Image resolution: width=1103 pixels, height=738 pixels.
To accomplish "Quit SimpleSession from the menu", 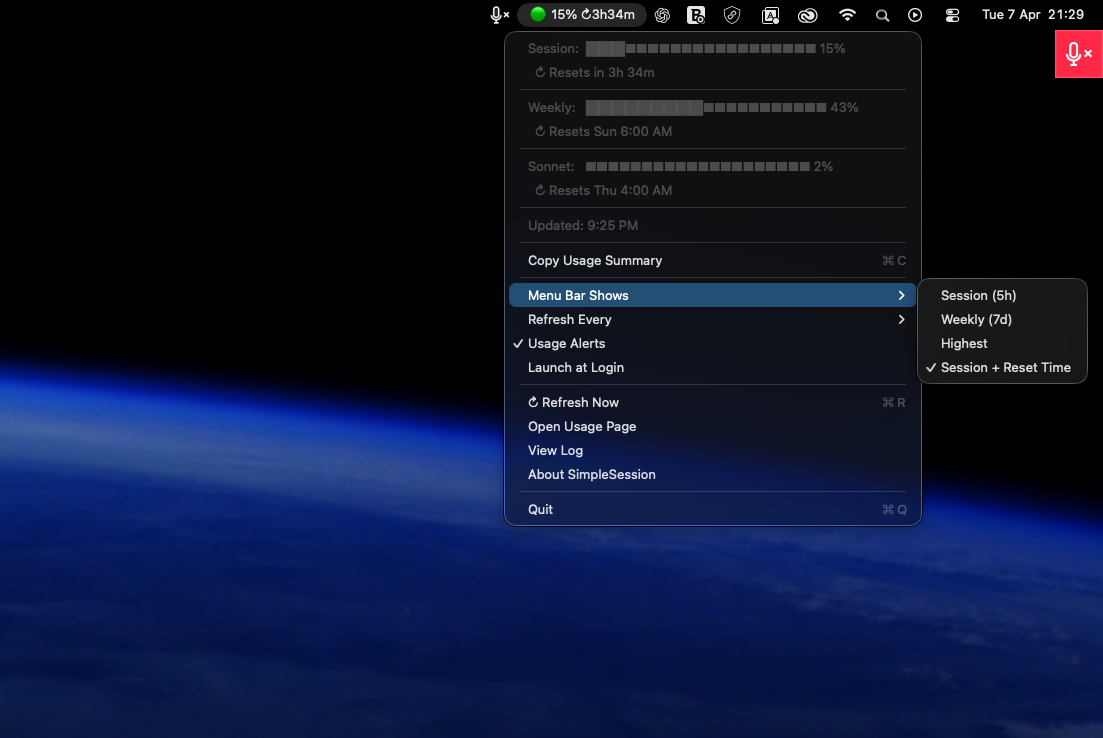I will pyautogui.click(x=713, y=509).
